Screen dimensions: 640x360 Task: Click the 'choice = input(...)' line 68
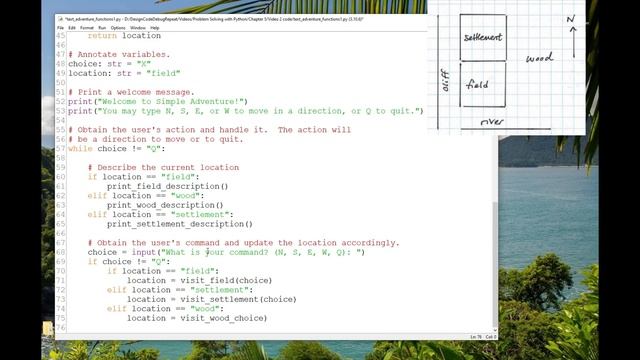click(x=226, y=252)
